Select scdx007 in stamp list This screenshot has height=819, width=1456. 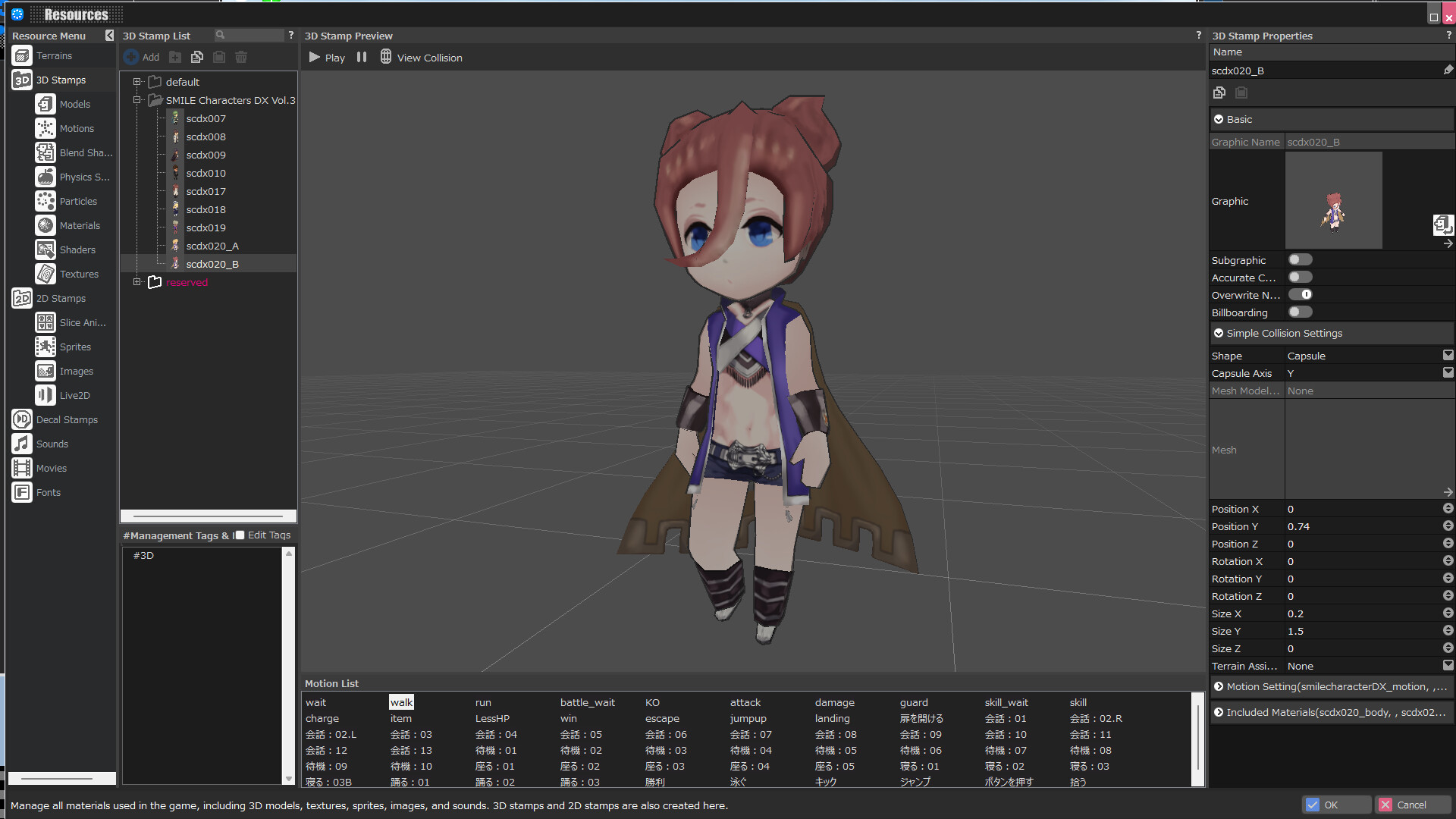(x=206, y=118)
